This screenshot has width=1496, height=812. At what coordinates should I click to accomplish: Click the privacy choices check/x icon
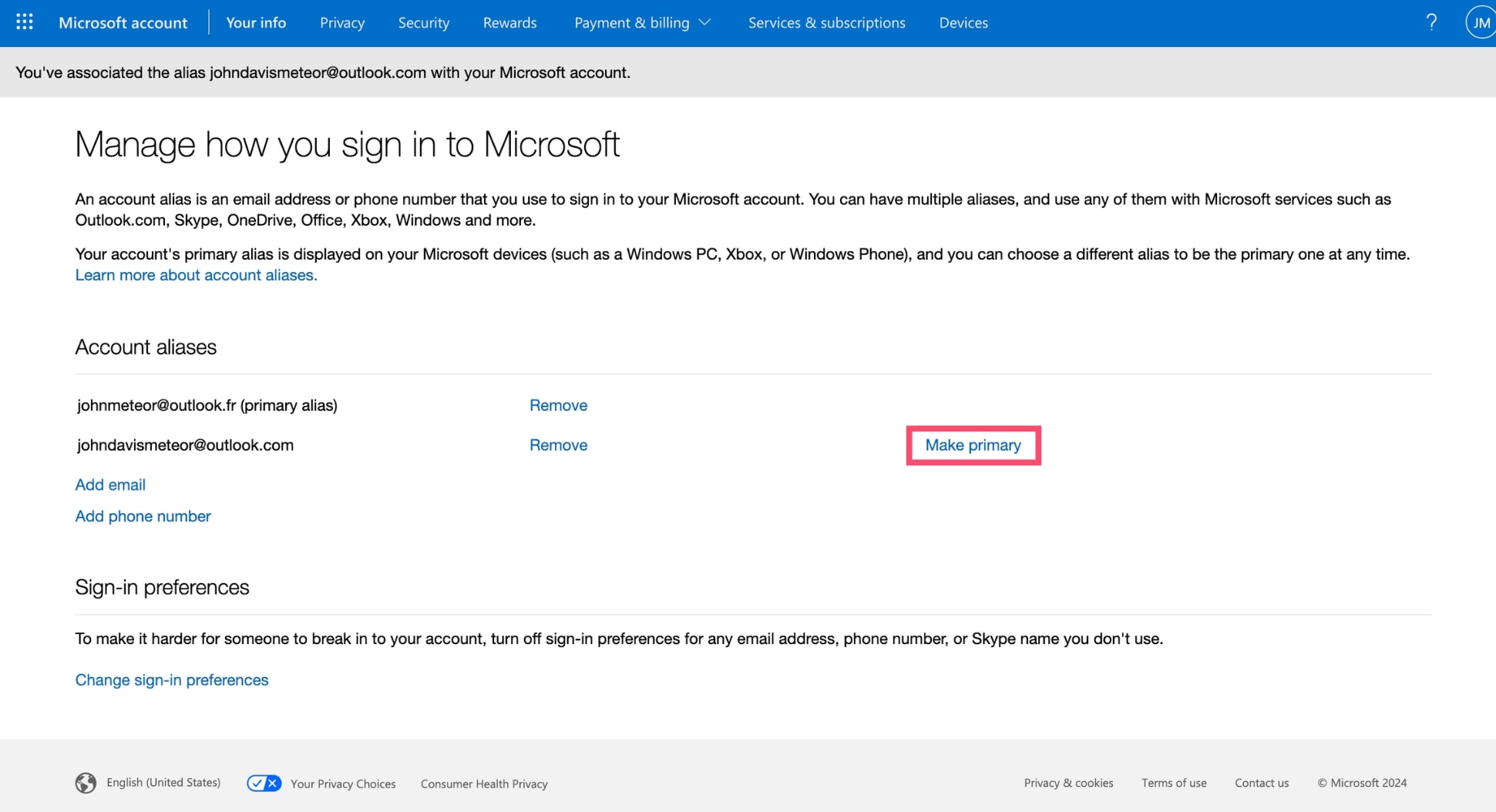click(264, 783)
